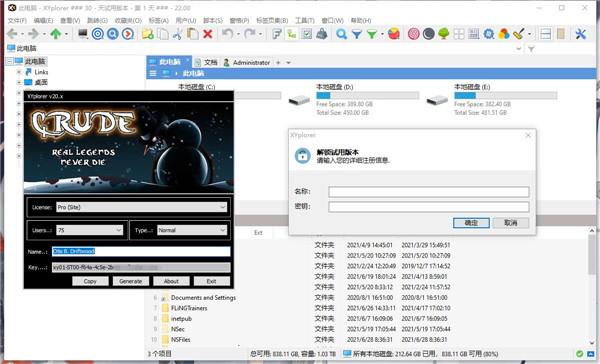The width and height of the screenshot is (600, 364).
Task: Open the address bar history dropdown arrow
Action: click(519, 49)
